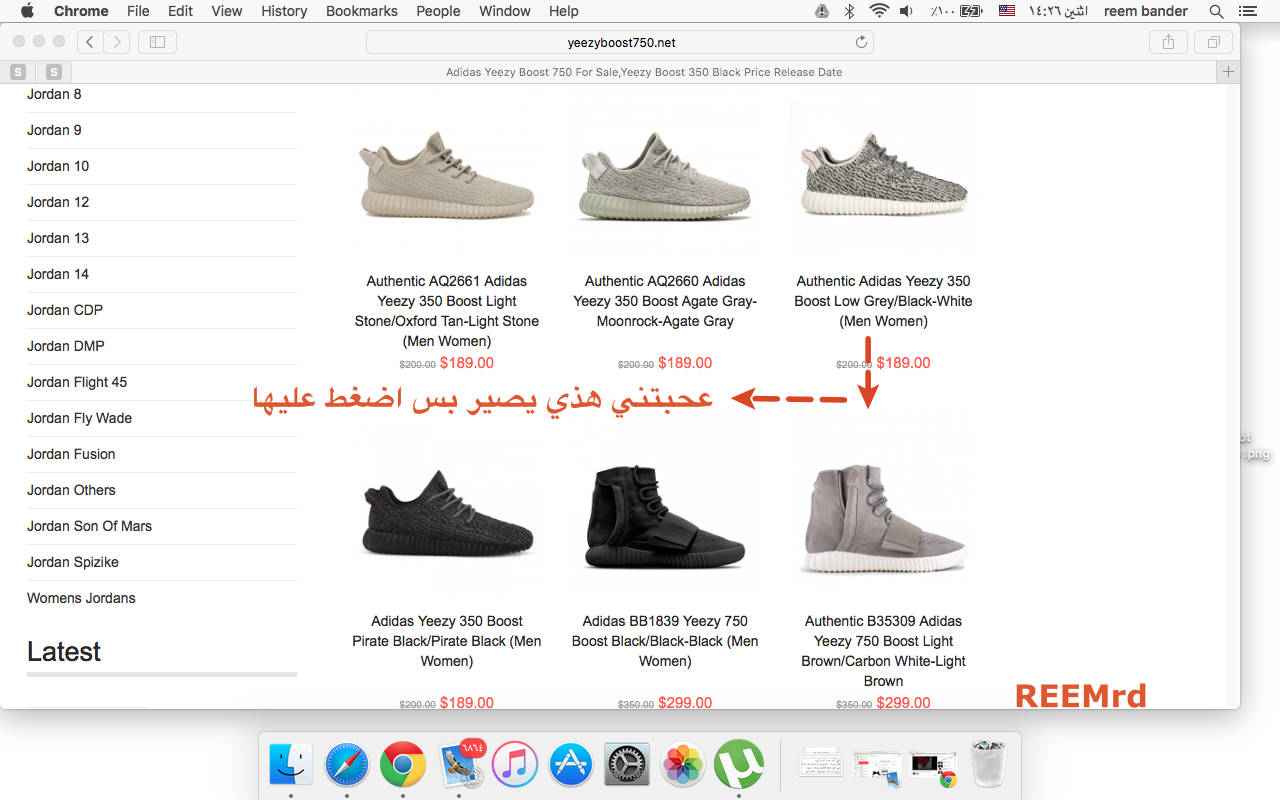Open uTorrent from the Dock

coord(739,766)
